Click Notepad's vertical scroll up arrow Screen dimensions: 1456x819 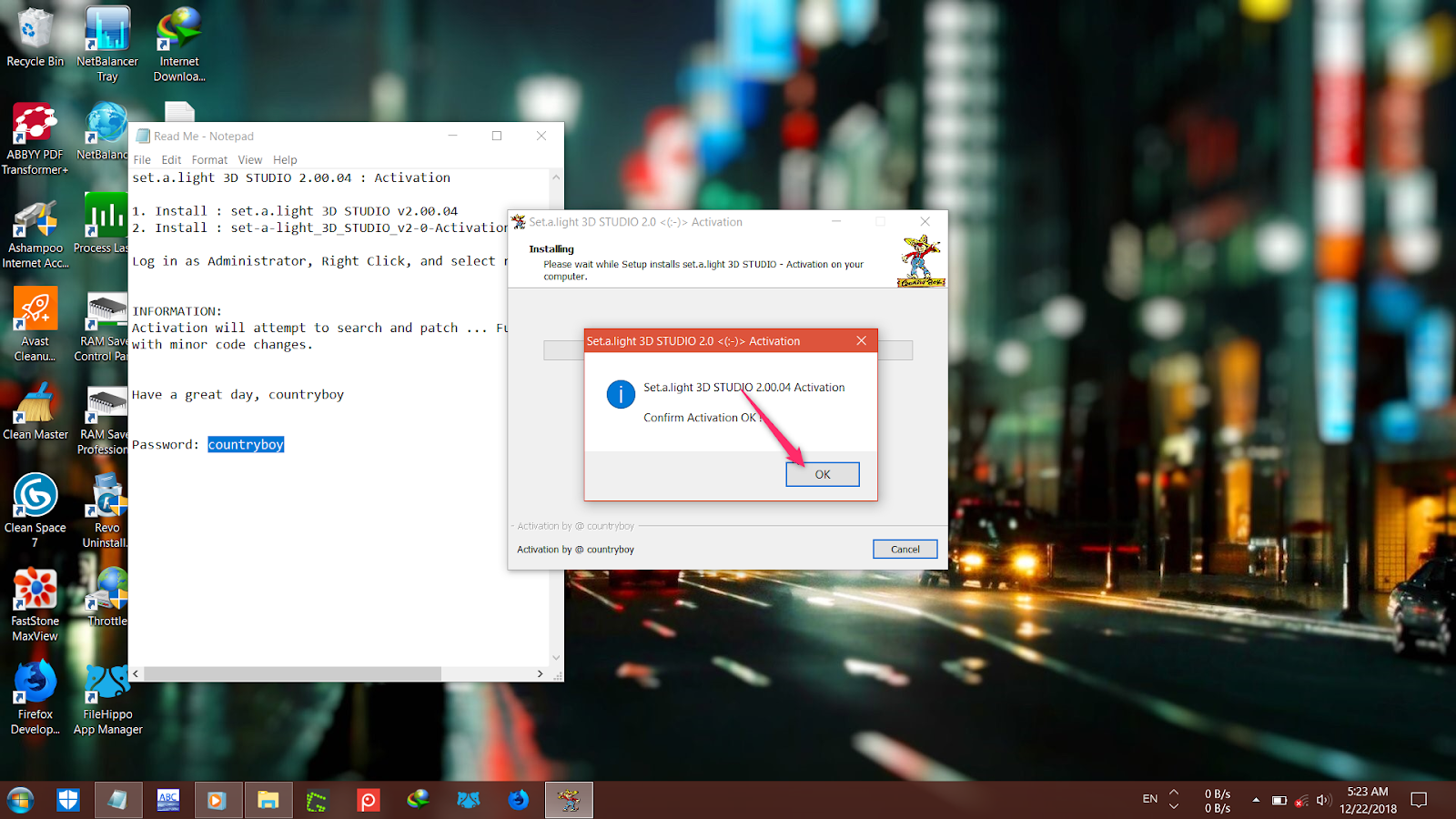(x=556, y=177)
